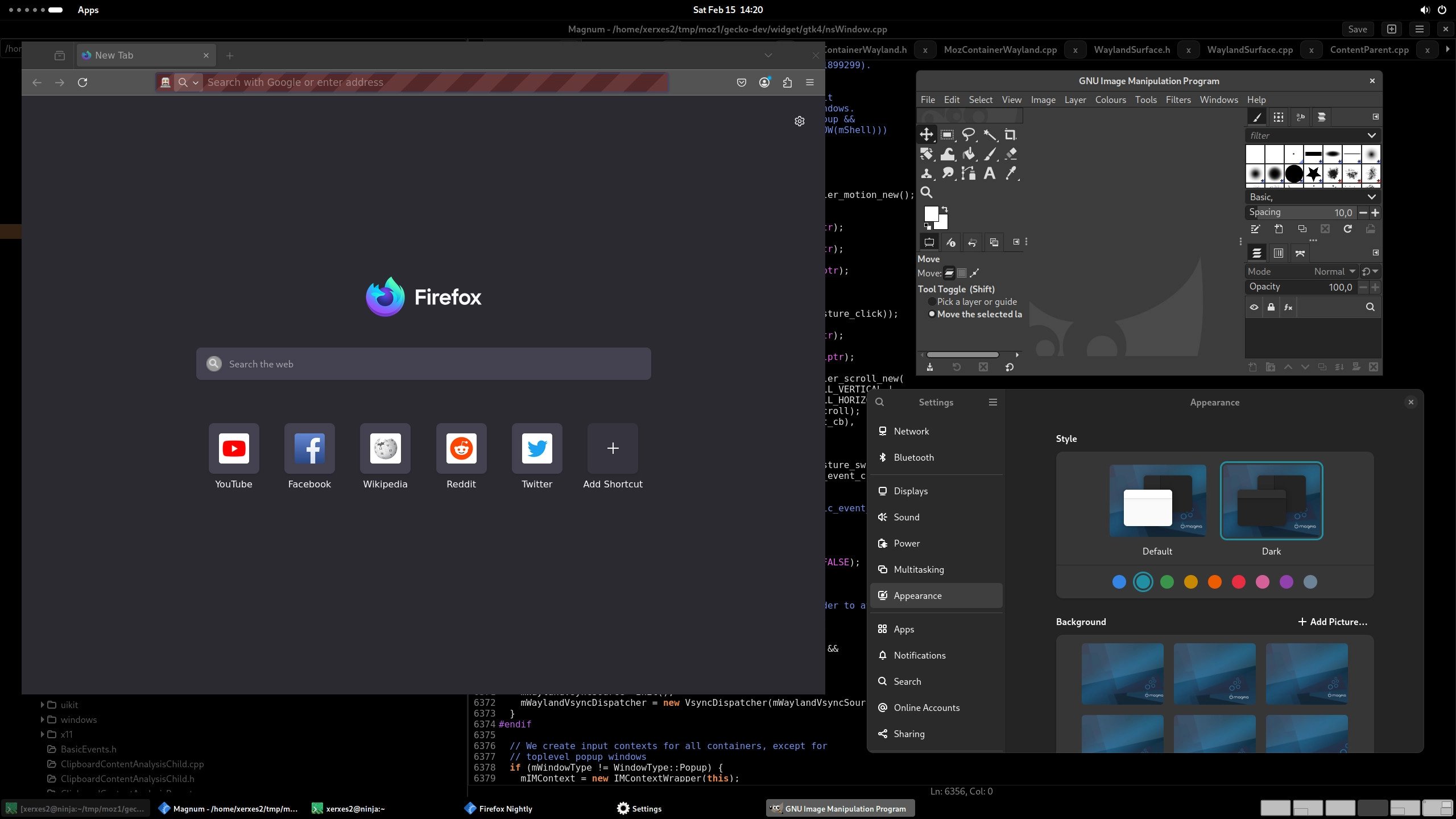The height and width of the screenshot is (819, 1456).
Task: Expand the windows folder in file tree
Action: tap(42, 719)
